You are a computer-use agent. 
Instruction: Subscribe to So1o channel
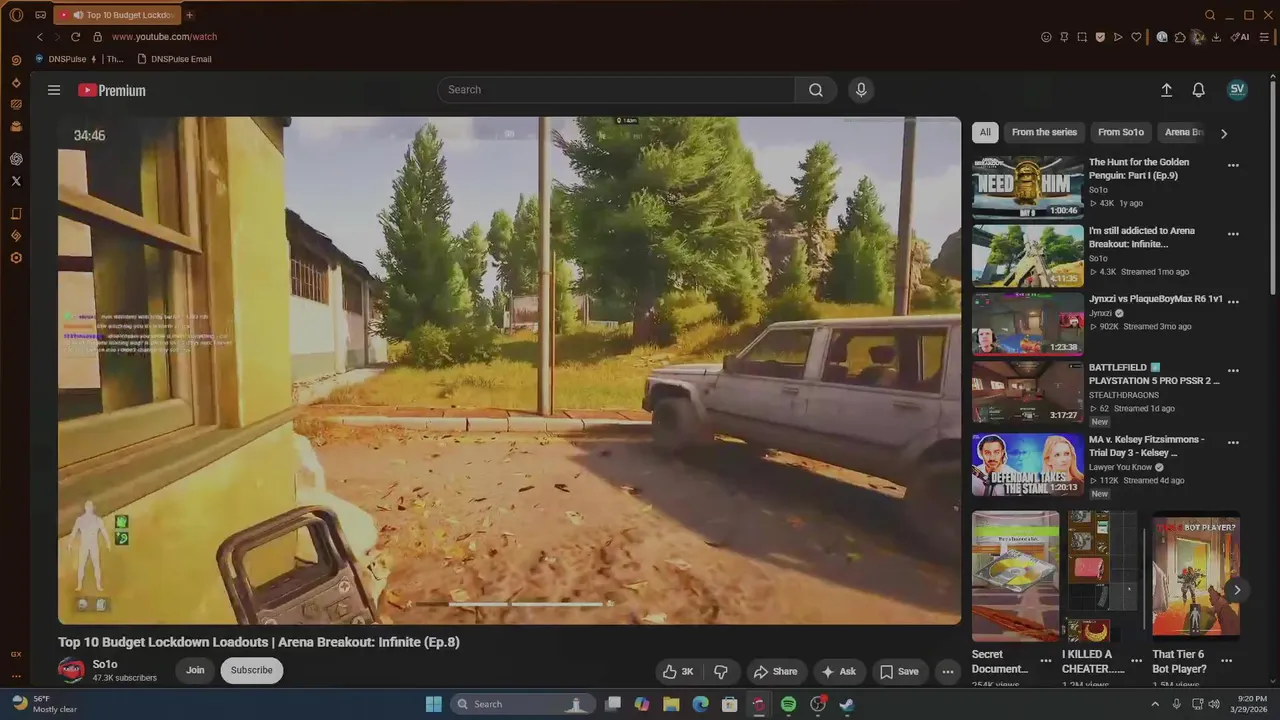[x=252, y=670]
